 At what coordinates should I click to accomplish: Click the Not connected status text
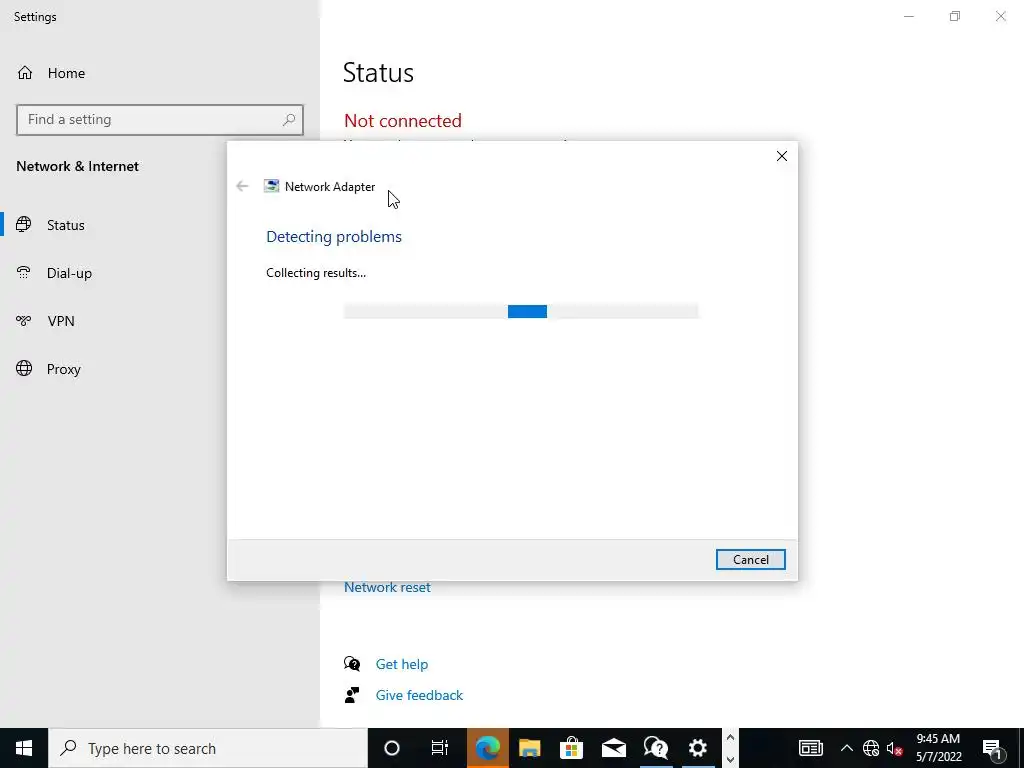coord(403,121)
